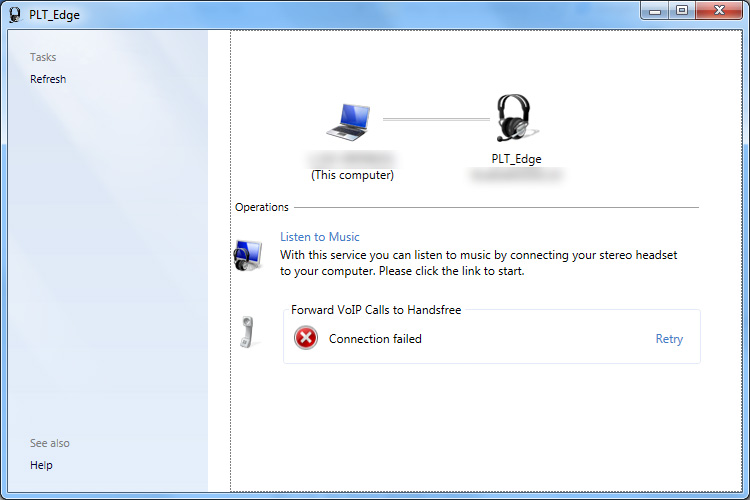The height and width of the screenshot is (500, 750).
Task: Select the PLT_Edge label under the headset
Action: point(515,158)
